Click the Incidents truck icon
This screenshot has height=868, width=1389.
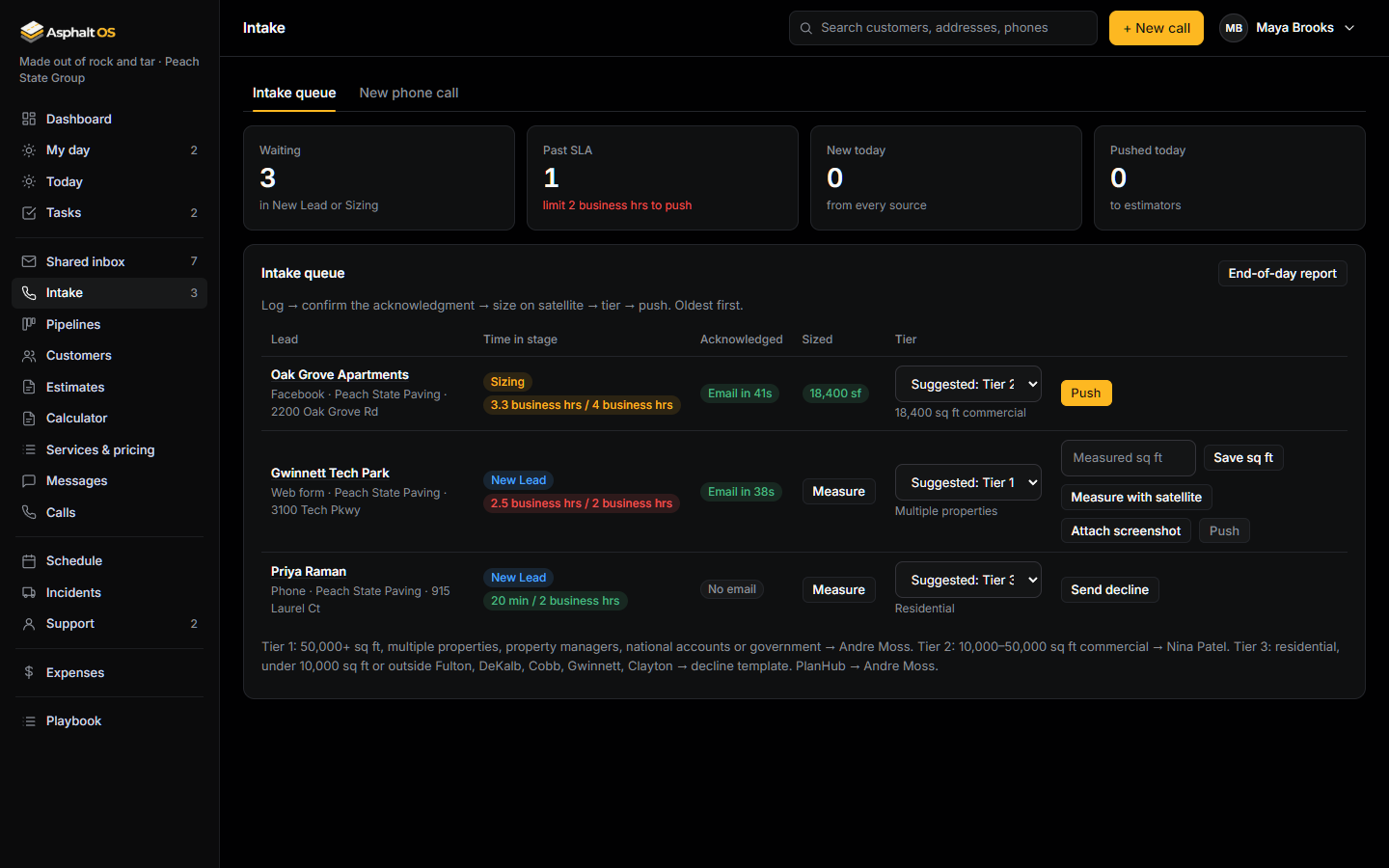point(29,593)
